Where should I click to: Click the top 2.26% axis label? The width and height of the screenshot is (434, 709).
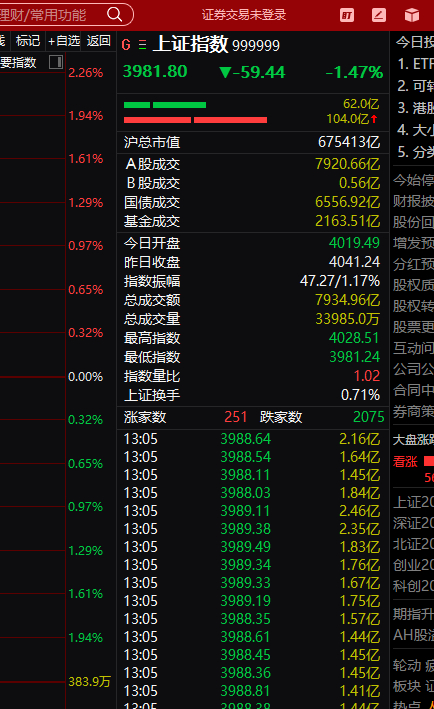pos(85,72)
